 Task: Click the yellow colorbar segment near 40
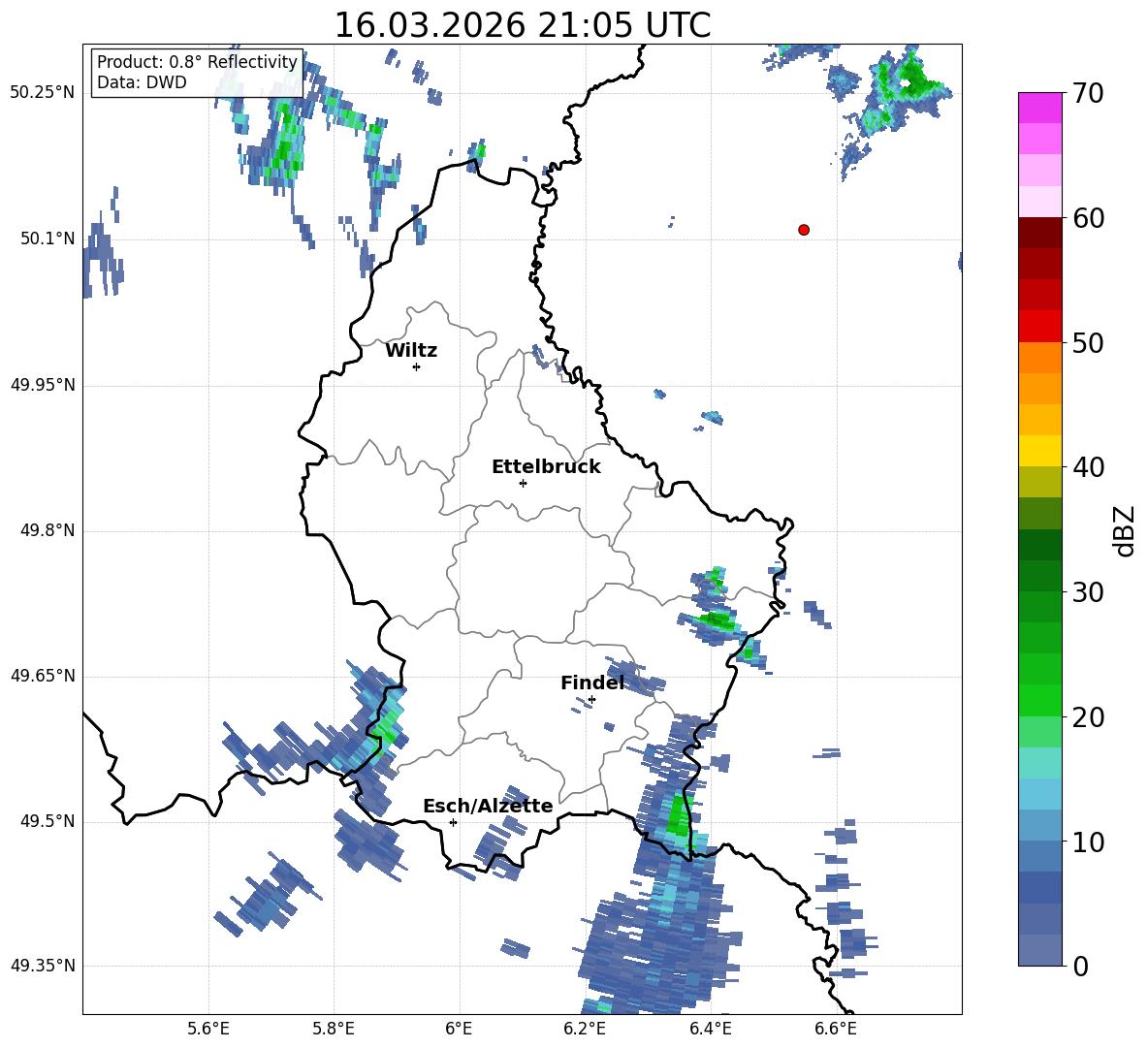coord(1039,451)
